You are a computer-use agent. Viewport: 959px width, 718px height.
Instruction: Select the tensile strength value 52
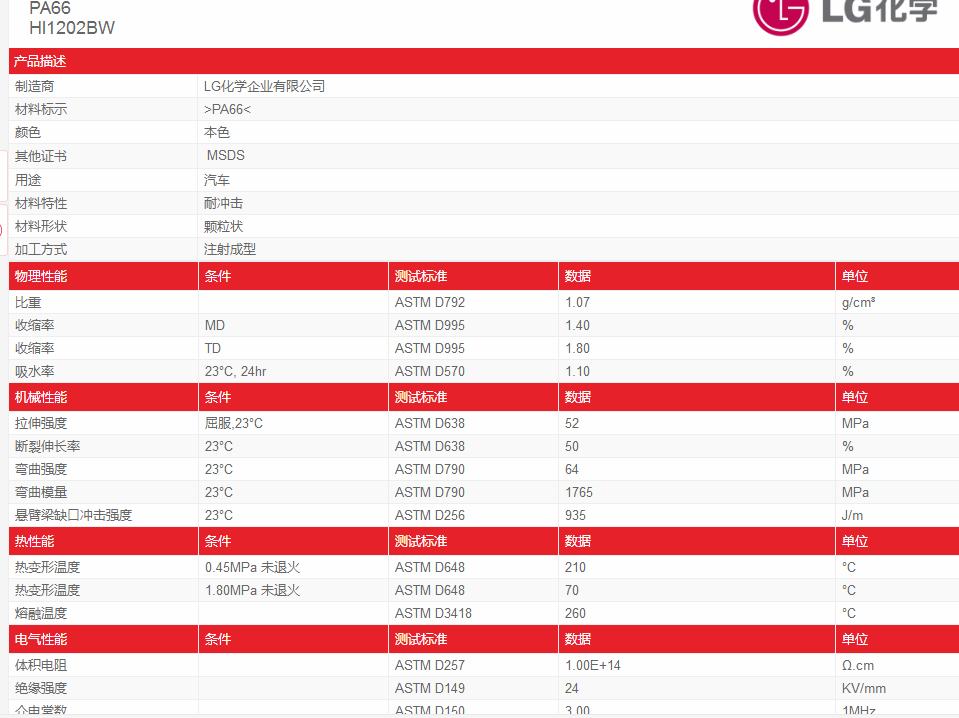tap(572, 423)
